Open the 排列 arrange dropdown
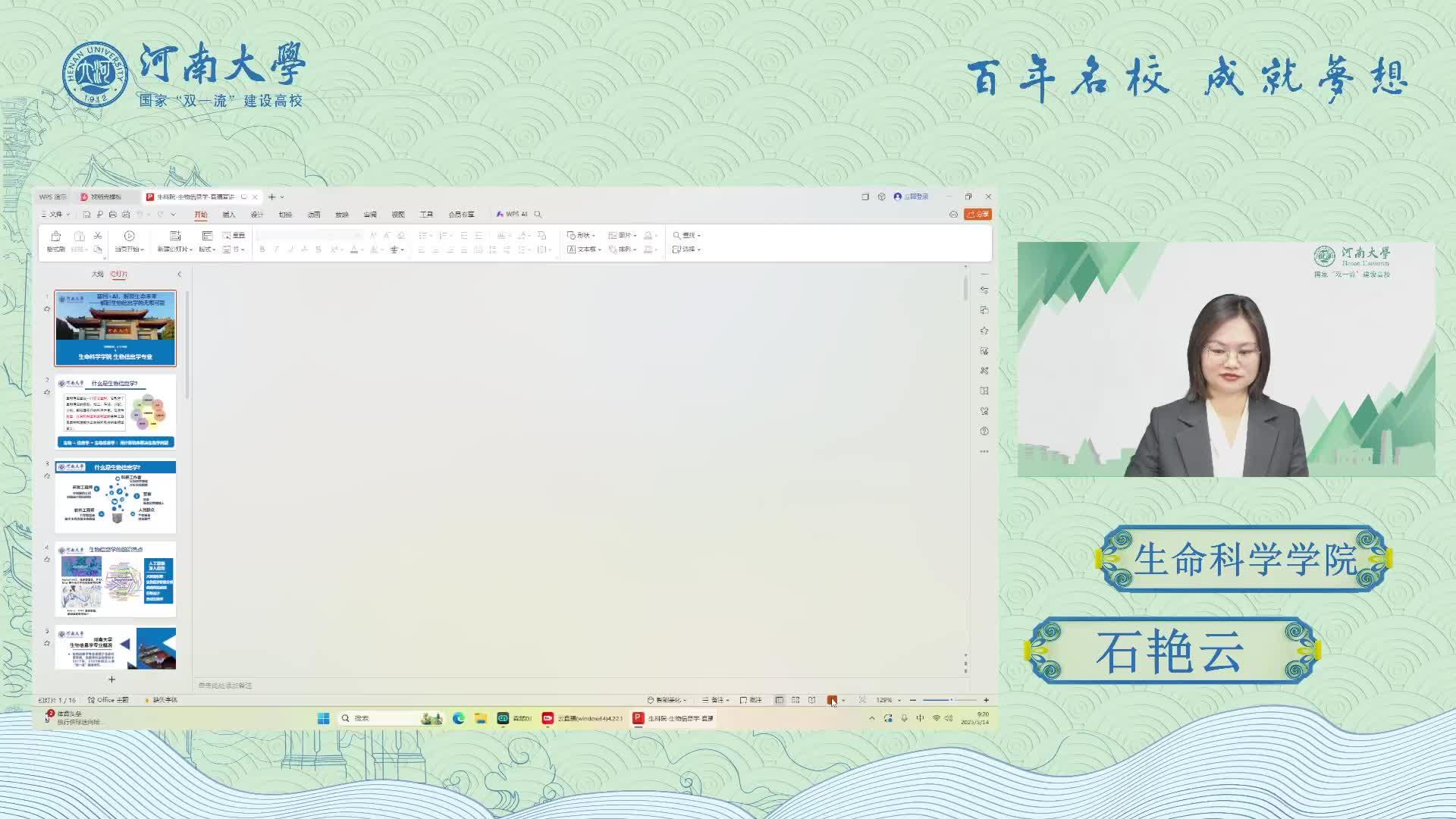This screenshot has height=819, width=1456. pyautogui.click(x=623, y=249)
